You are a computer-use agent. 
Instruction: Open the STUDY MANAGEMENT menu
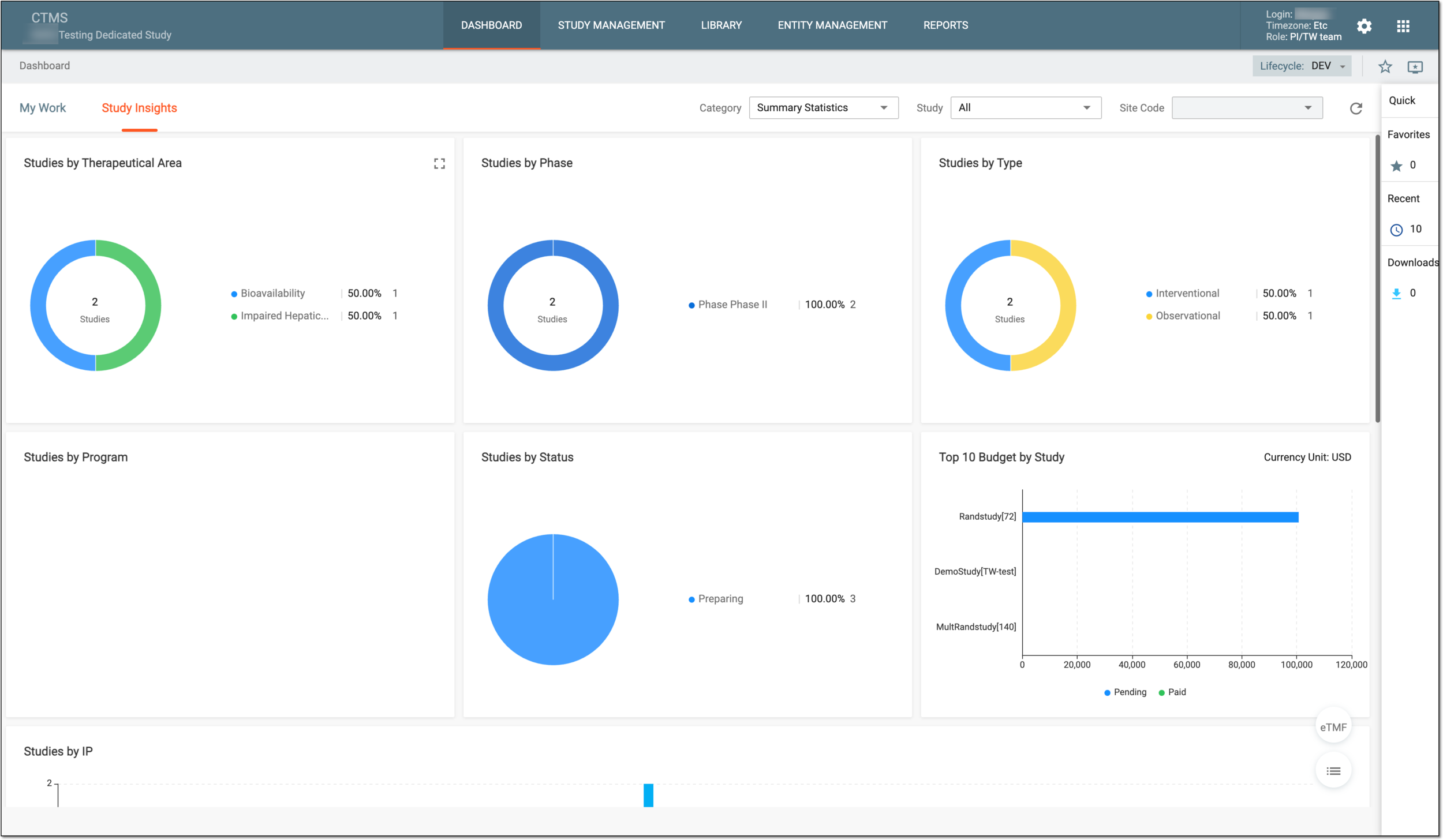coord(611,25)
